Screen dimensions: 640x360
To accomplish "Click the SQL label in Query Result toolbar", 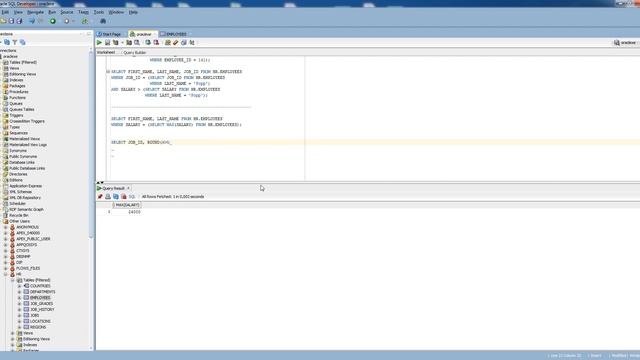I will coord(132,197).
